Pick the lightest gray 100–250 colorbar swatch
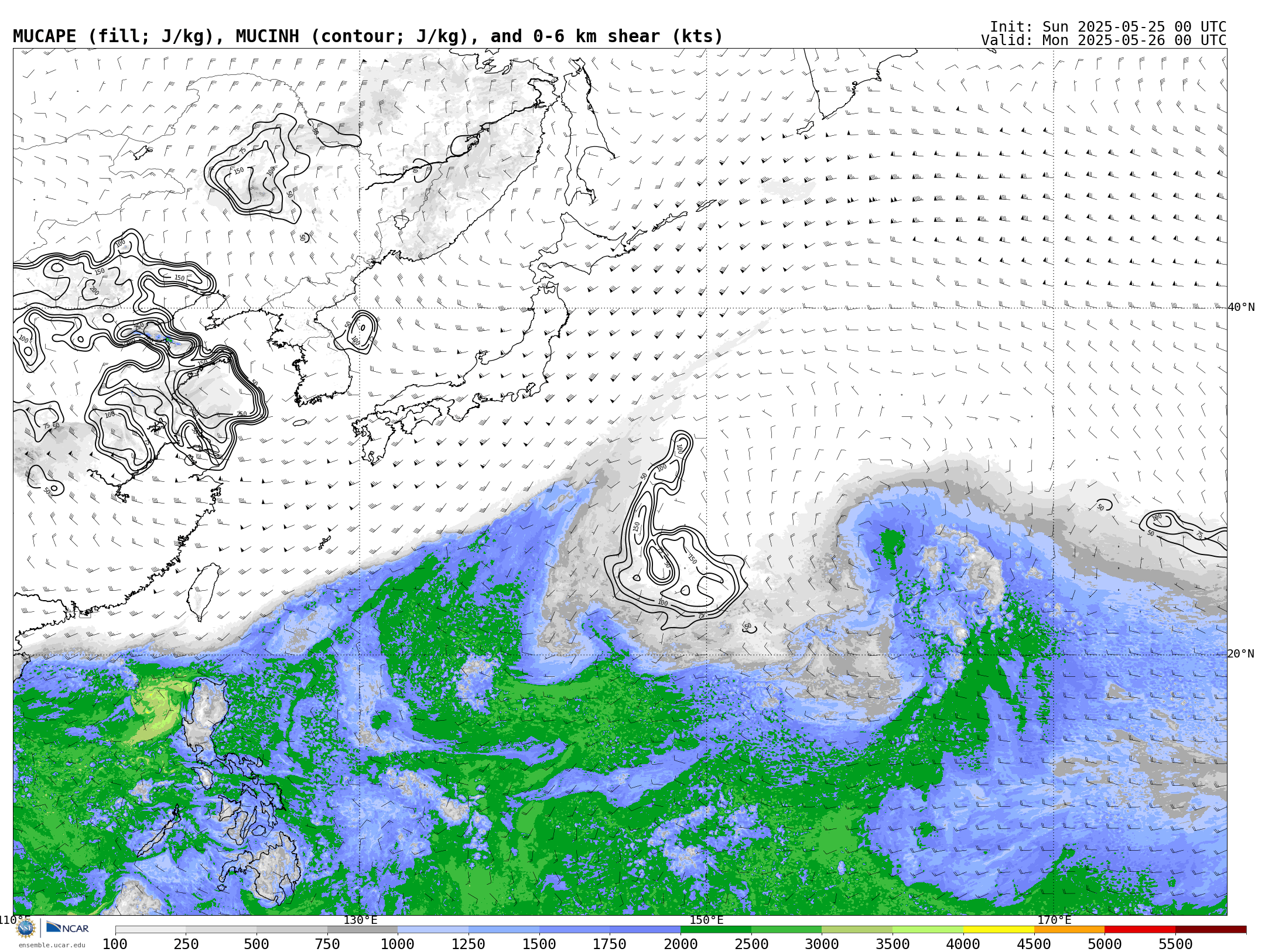This screenshot has width=1265, height=952. [x=151, y=930]
